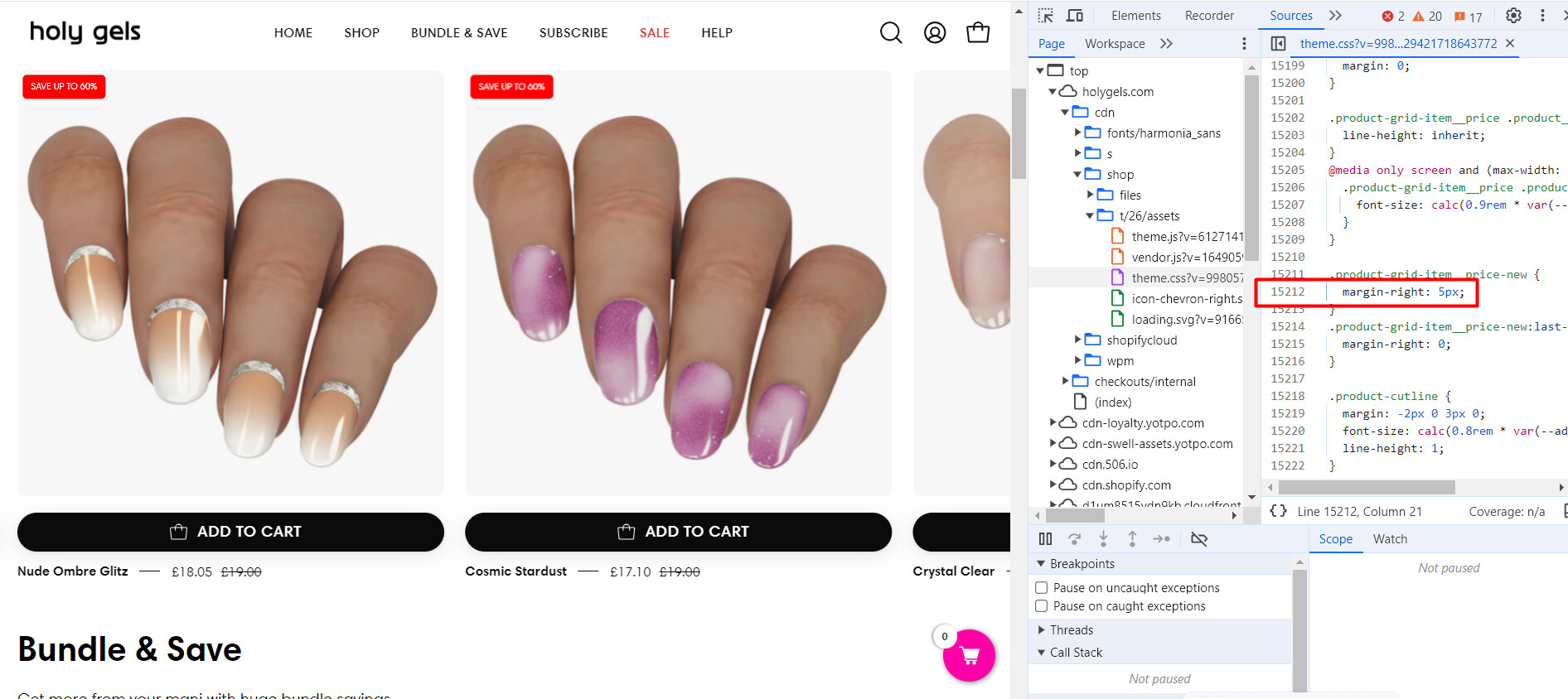Expand the fonts/harmonia_sans folder

(1077, 133)
